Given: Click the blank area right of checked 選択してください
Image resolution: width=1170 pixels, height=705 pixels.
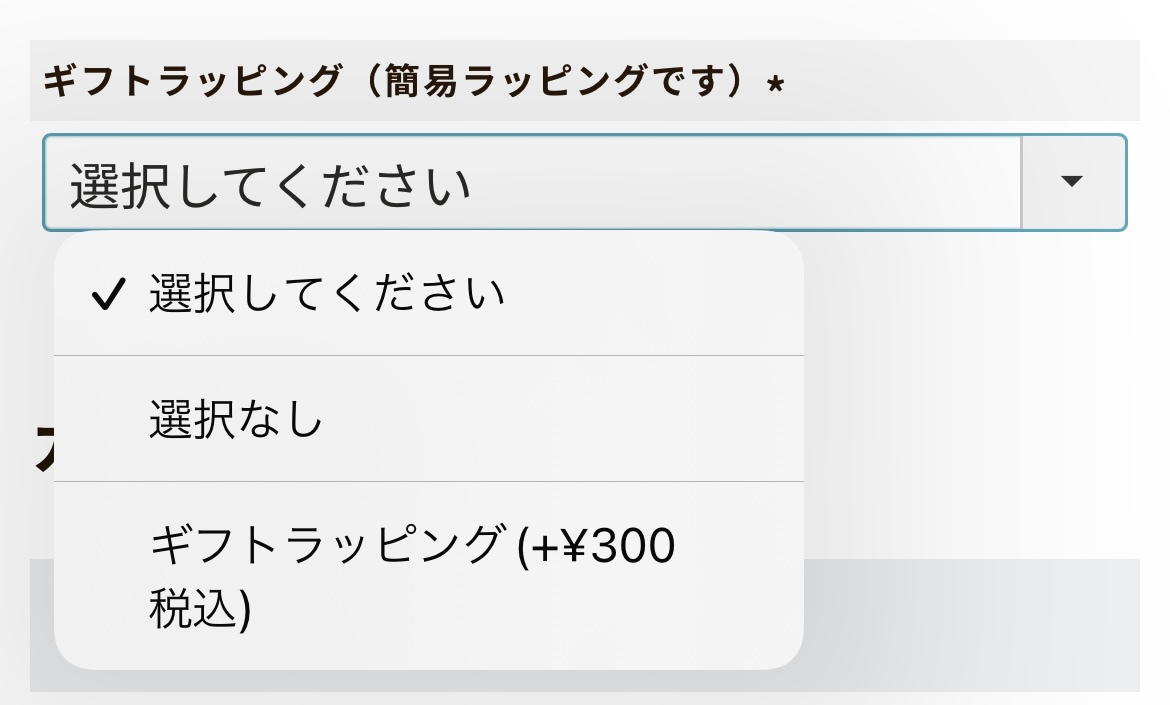Looking at the screenshot, I should (650, 294).
